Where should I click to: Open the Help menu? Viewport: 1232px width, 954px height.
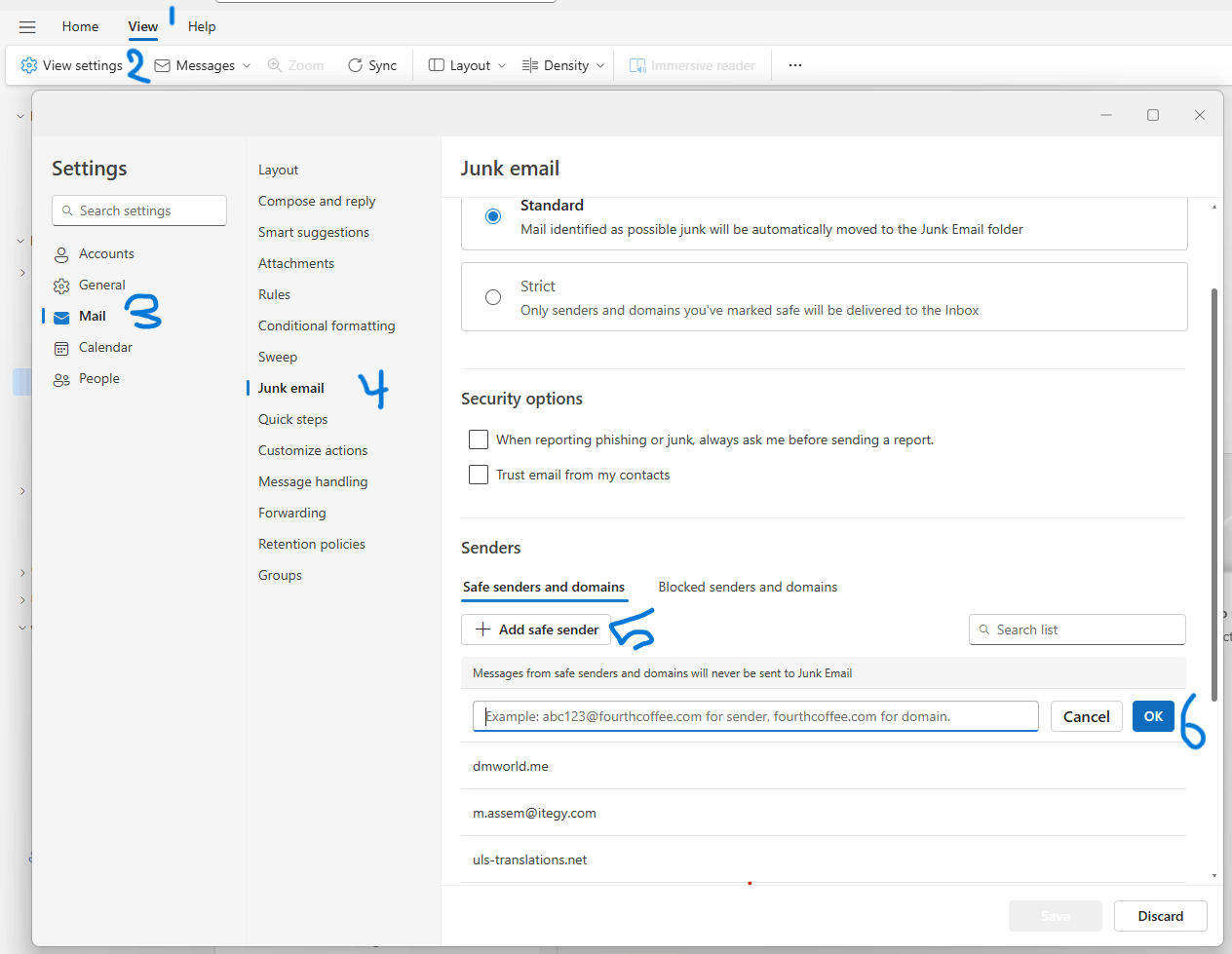pyautogui.click(x=202, y=26)
